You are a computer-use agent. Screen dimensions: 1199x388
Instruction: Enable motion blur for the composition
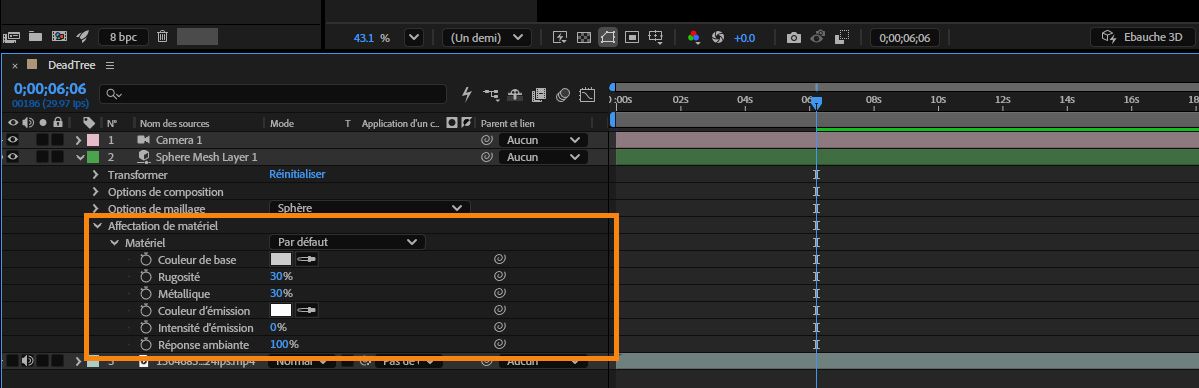563,95
